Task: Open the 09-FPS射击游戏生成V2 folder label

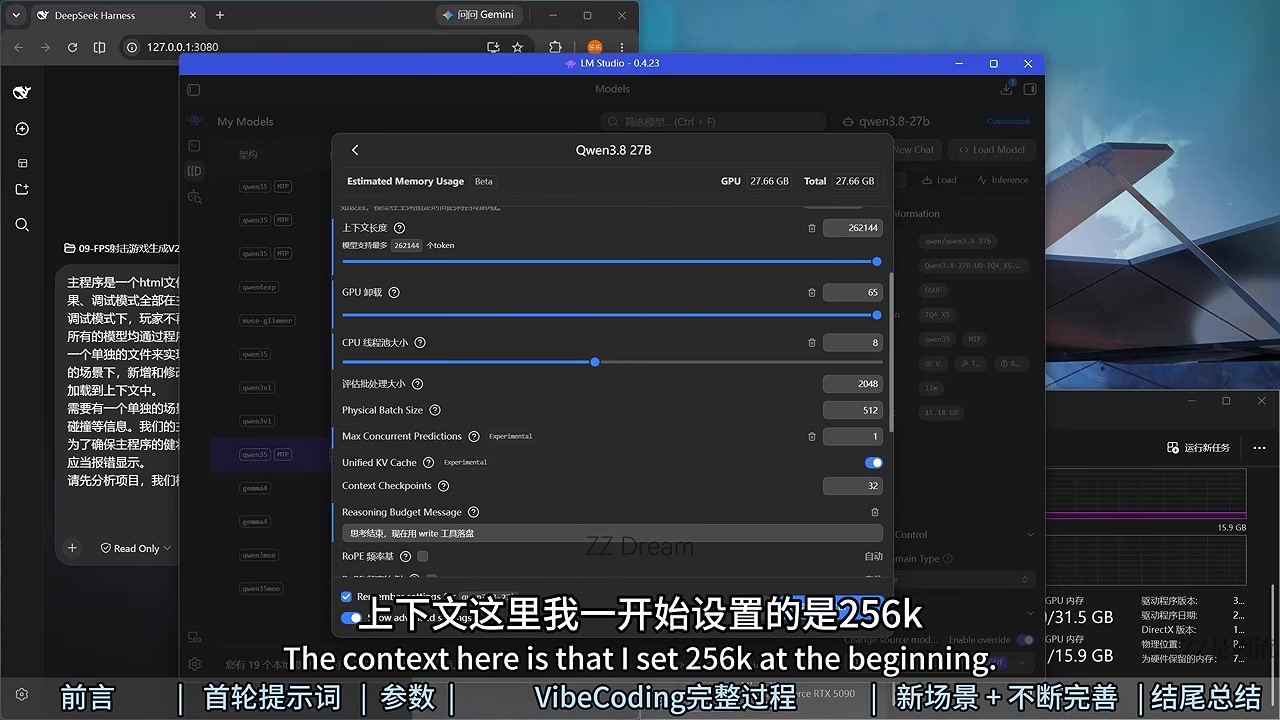Action: coord(122,248)
